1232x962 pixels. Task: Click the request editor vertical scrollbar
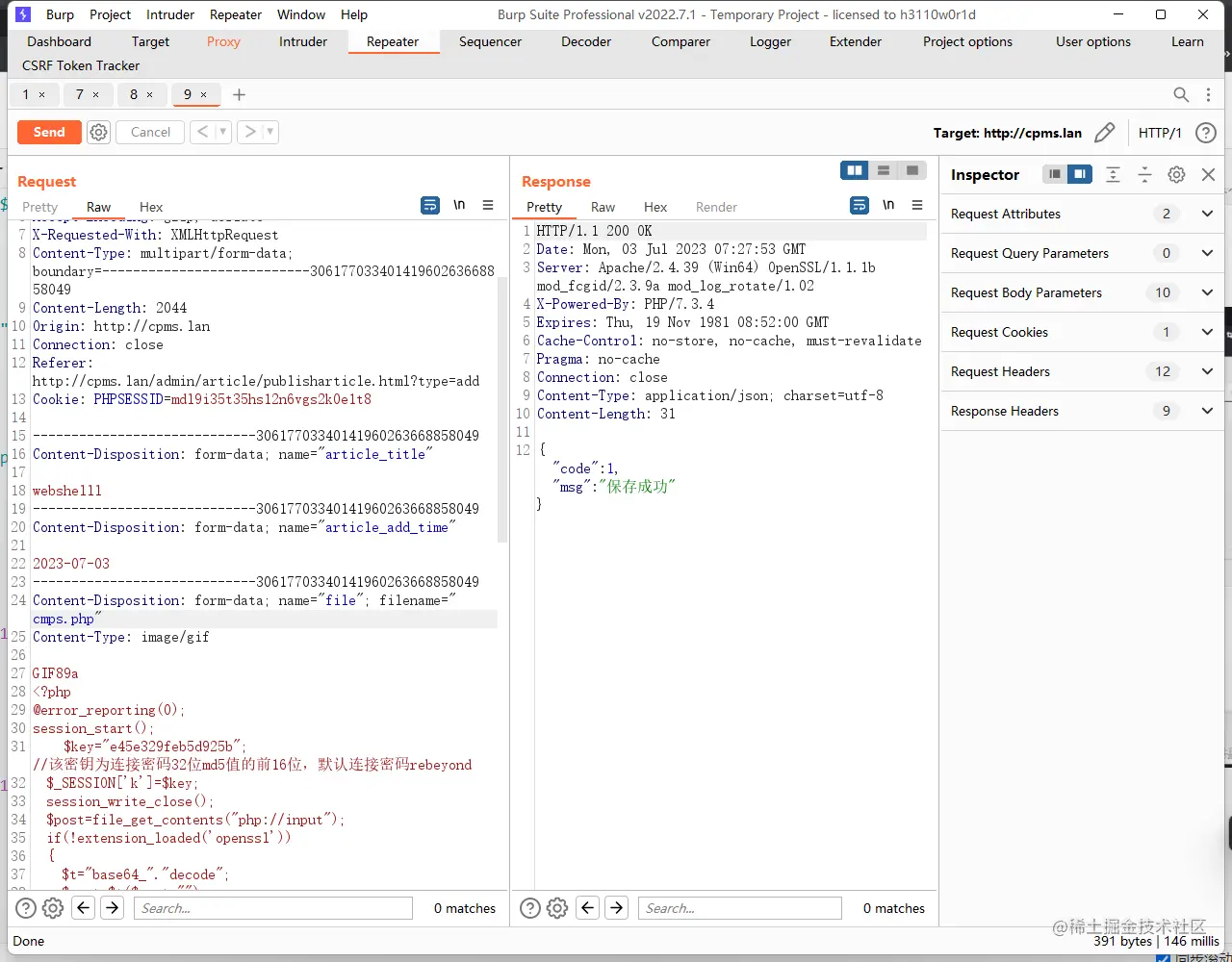pos(501,408)
